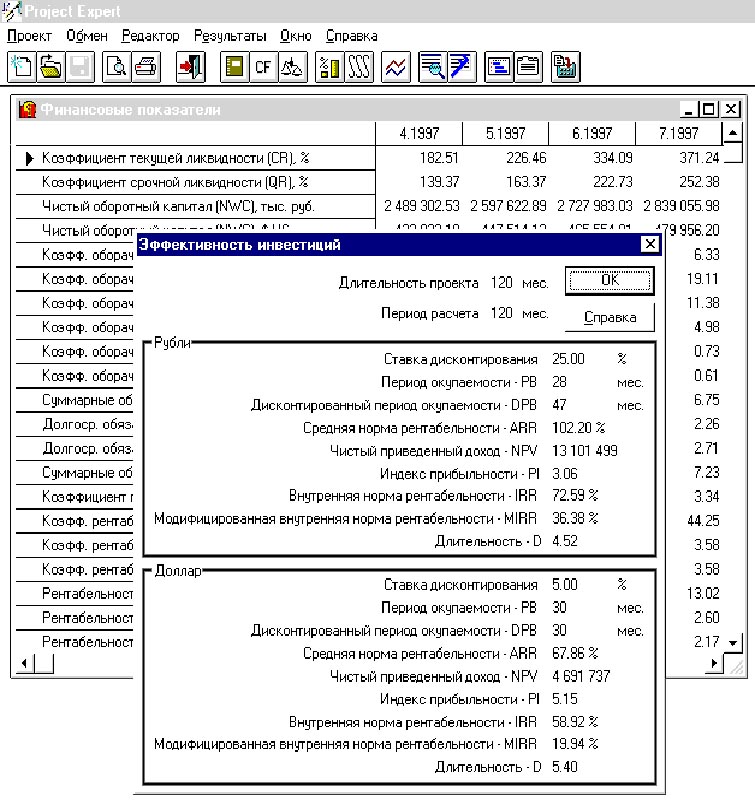Click the SSS discounting toolbar icon
Screen dimensions: 755x800
pos(359,67)
